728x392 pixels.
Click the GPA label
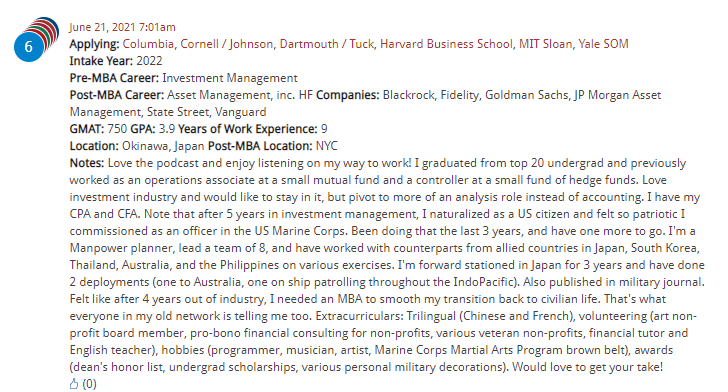coord(143,129)
